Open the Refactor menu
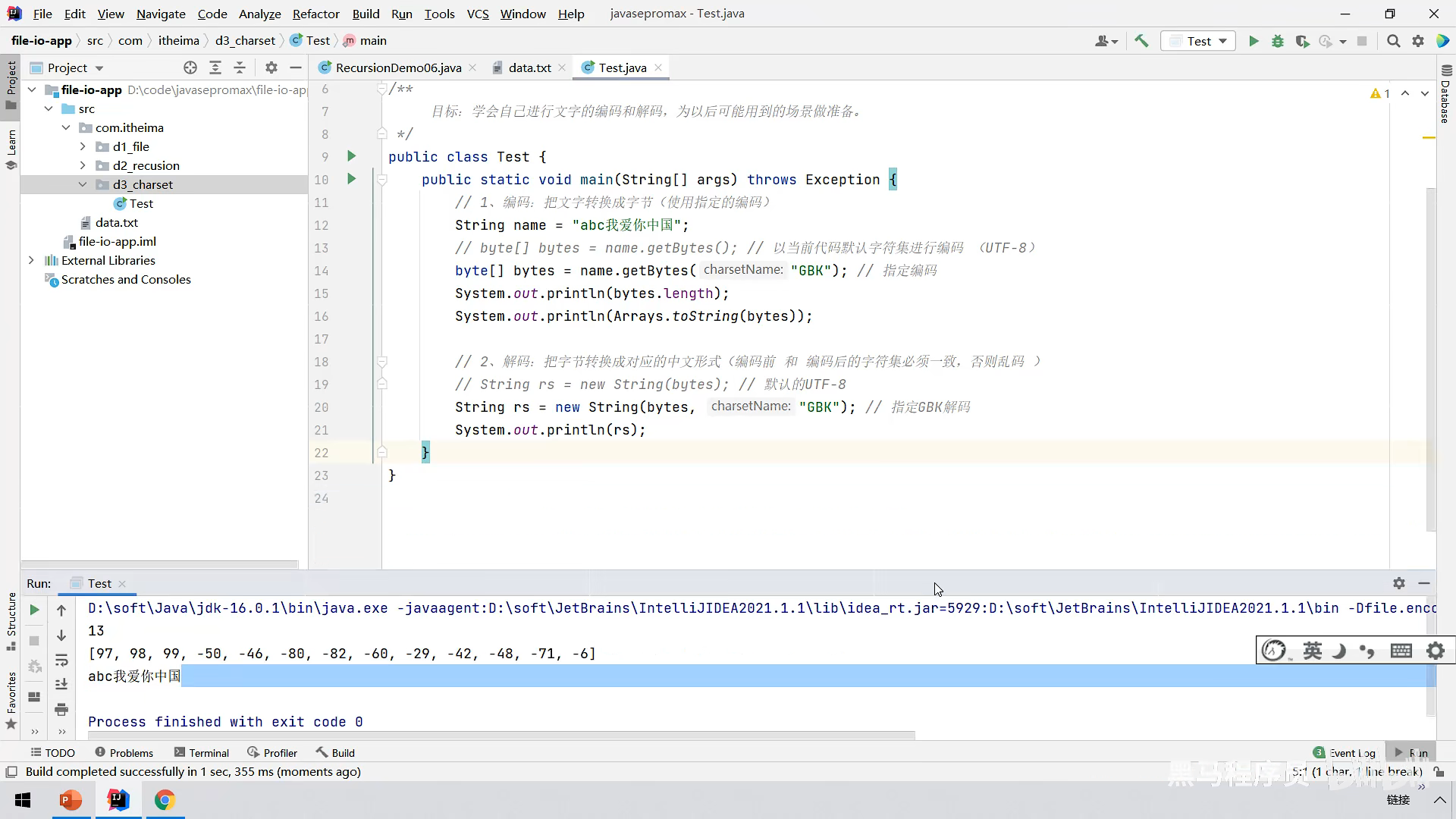This screenshot has width=1456, height=819. coord(315,14)
